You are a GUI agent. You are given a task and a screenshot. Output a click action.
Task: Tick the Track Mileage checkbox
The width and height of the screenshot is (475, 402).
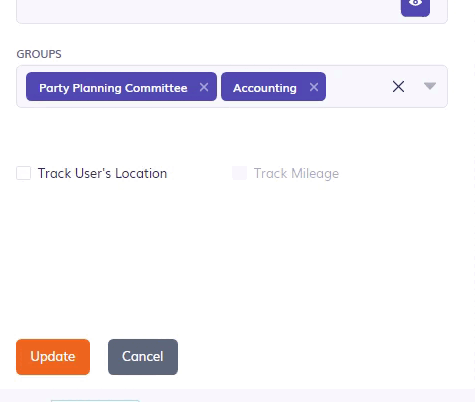coord(239,173)
